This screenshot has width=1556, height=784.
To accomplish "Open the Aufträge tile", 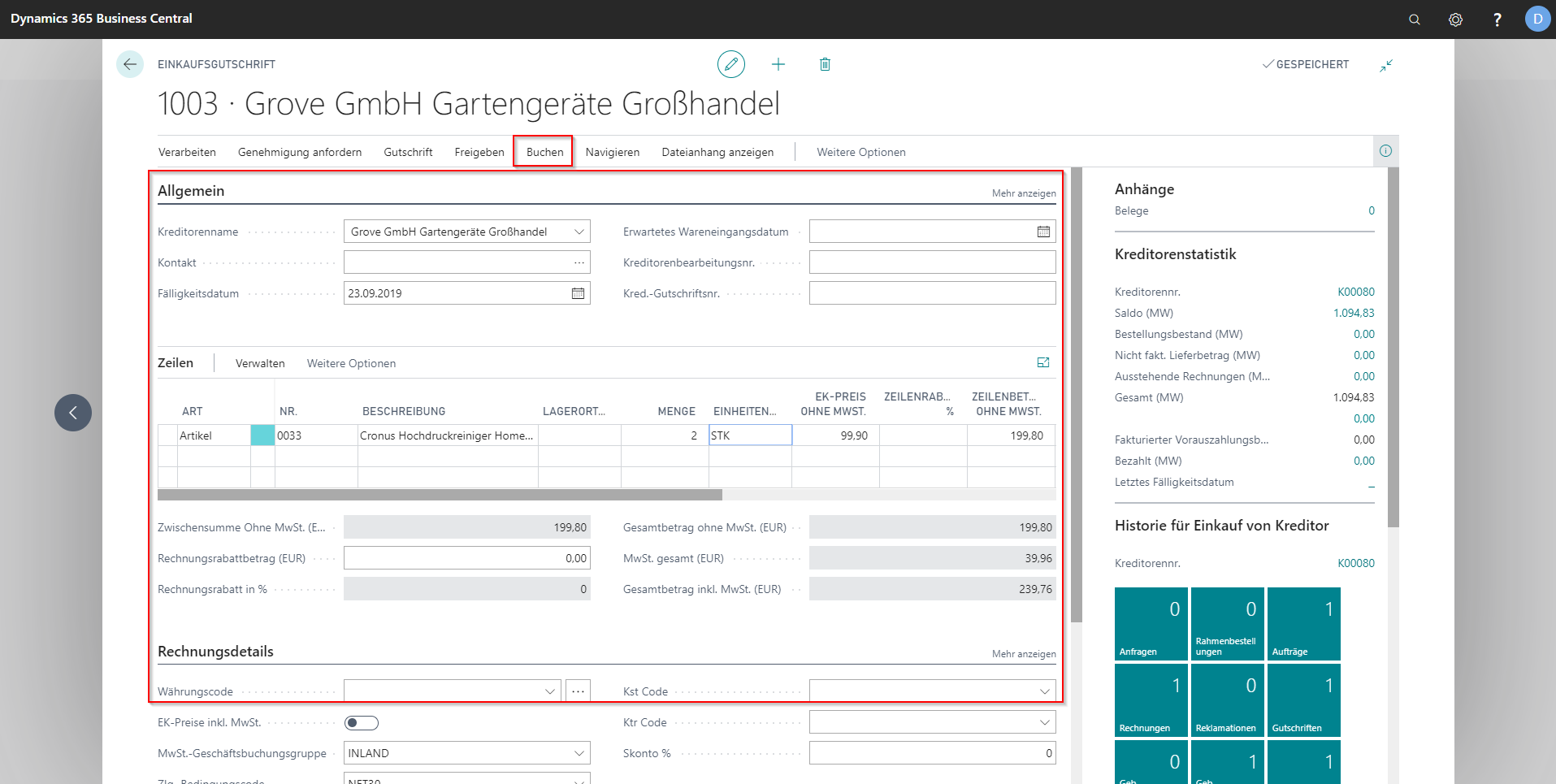I will [1303, 624].
